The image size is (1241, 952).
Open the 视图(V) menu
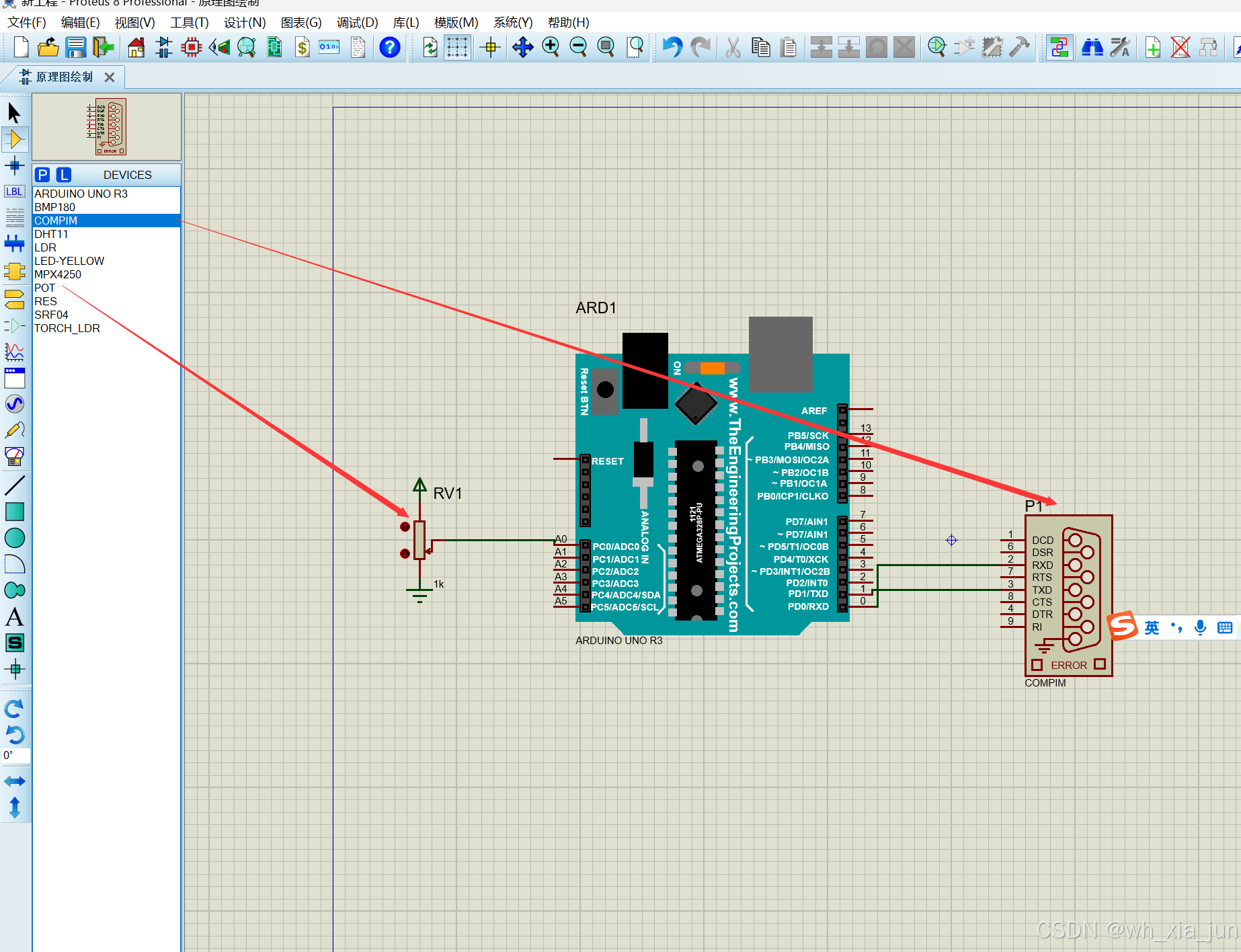(x=134, y=22)
